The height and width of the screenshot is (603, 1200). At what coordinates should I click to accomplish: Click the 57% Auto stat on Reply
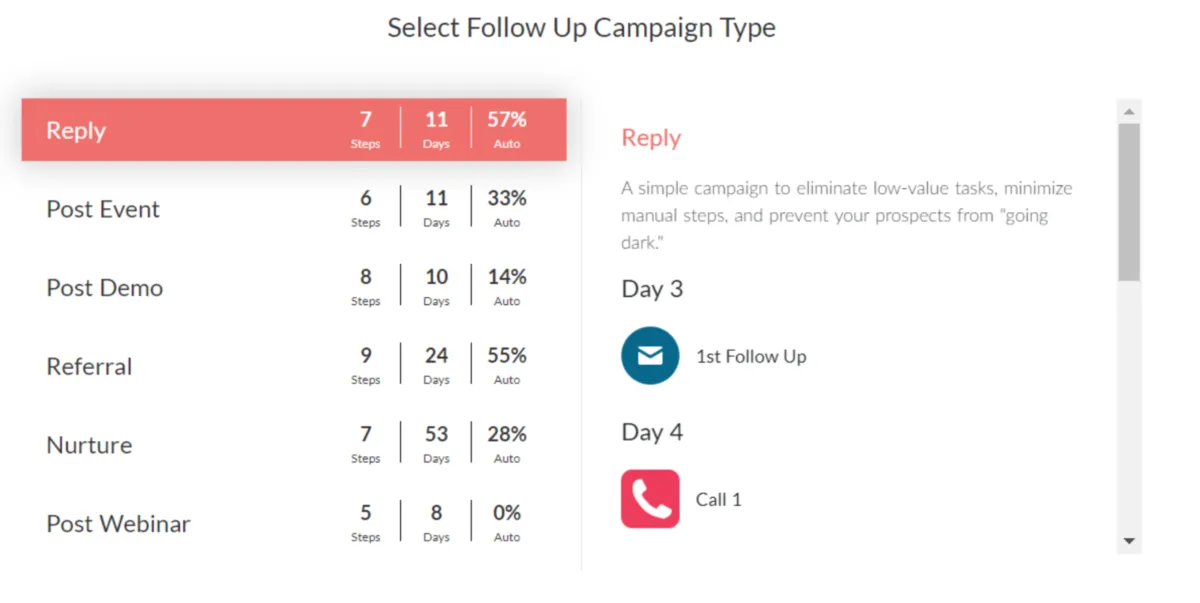tap(507, 129)
